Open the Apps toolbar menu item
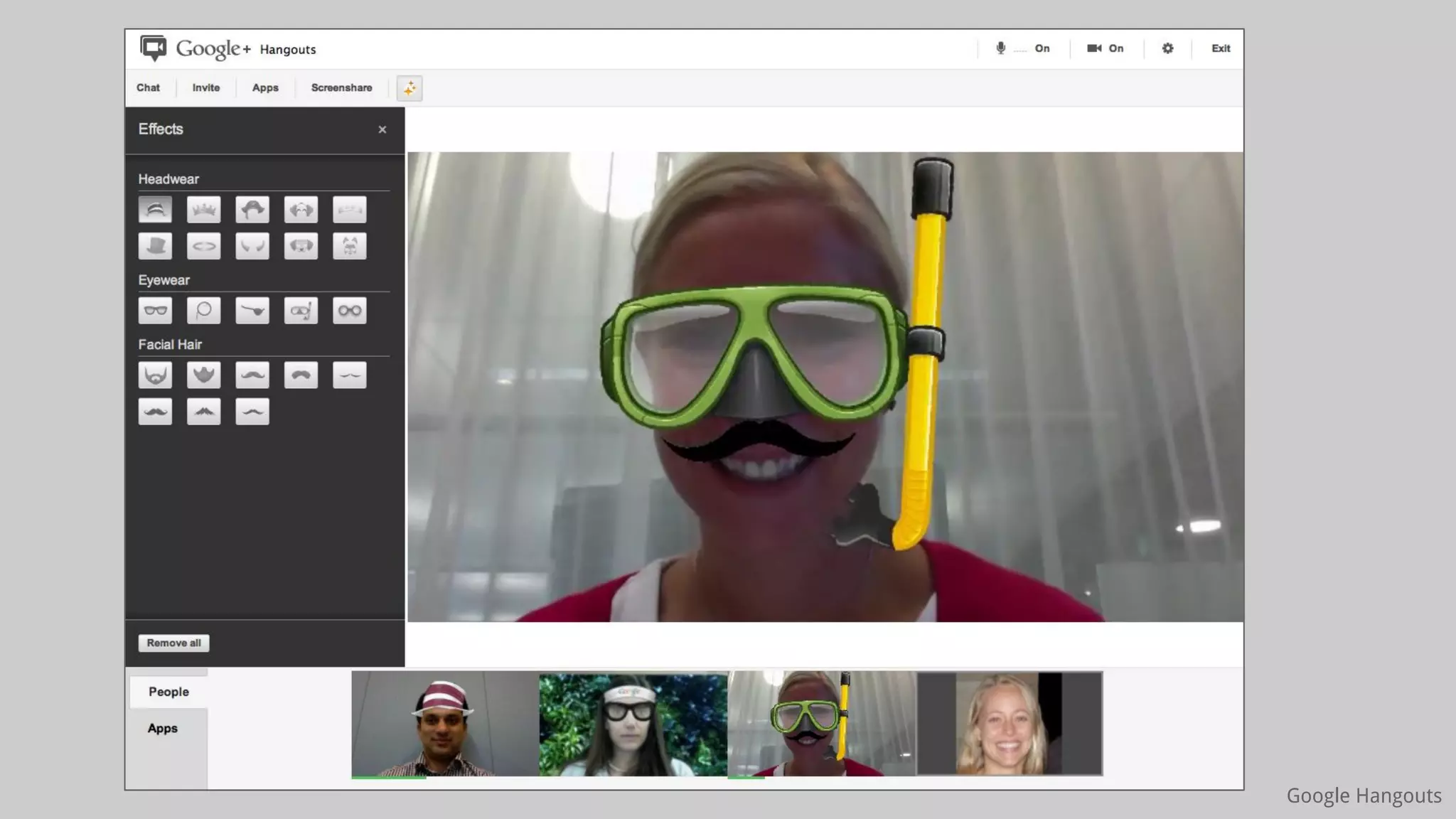 [x=265, y=87]
